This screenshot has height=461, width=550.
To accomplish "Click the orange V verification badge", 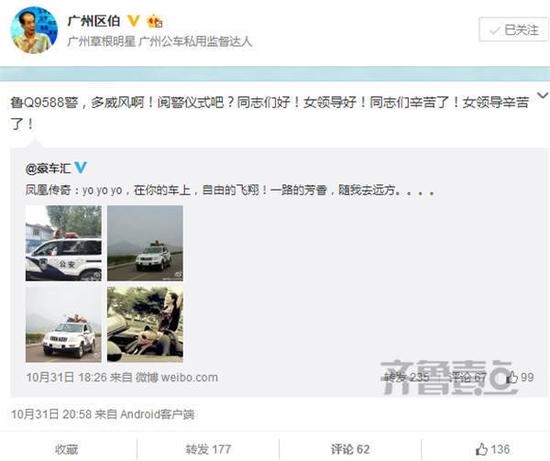I will [133, 21].
